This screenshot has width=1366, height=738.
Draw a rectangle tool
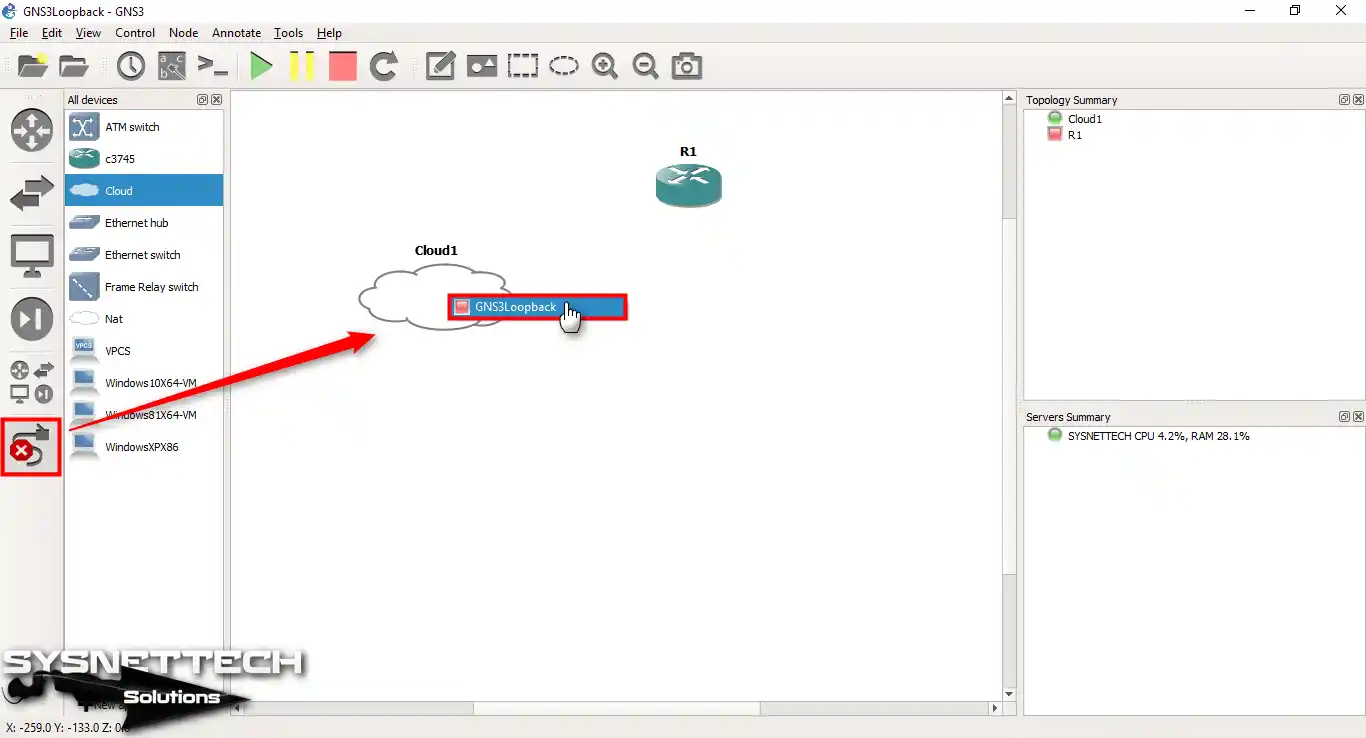[522, 66]
